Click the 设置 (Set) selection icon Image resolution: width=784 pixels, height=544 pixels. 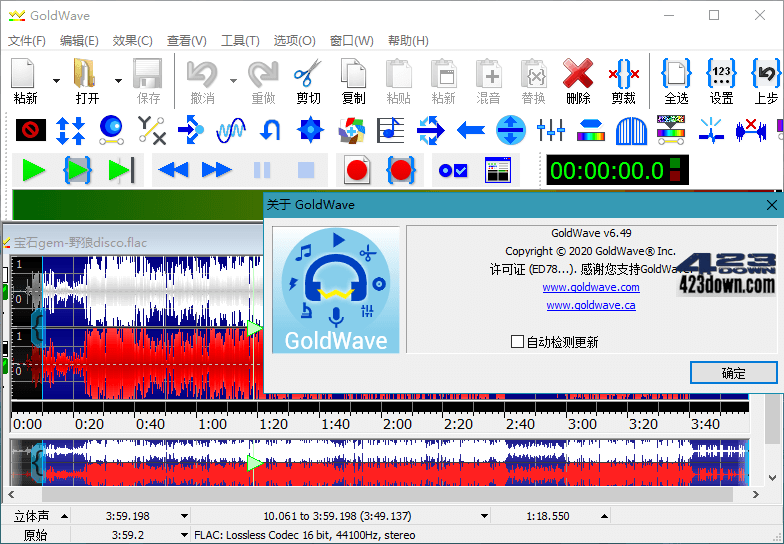[x=721, y=74]
